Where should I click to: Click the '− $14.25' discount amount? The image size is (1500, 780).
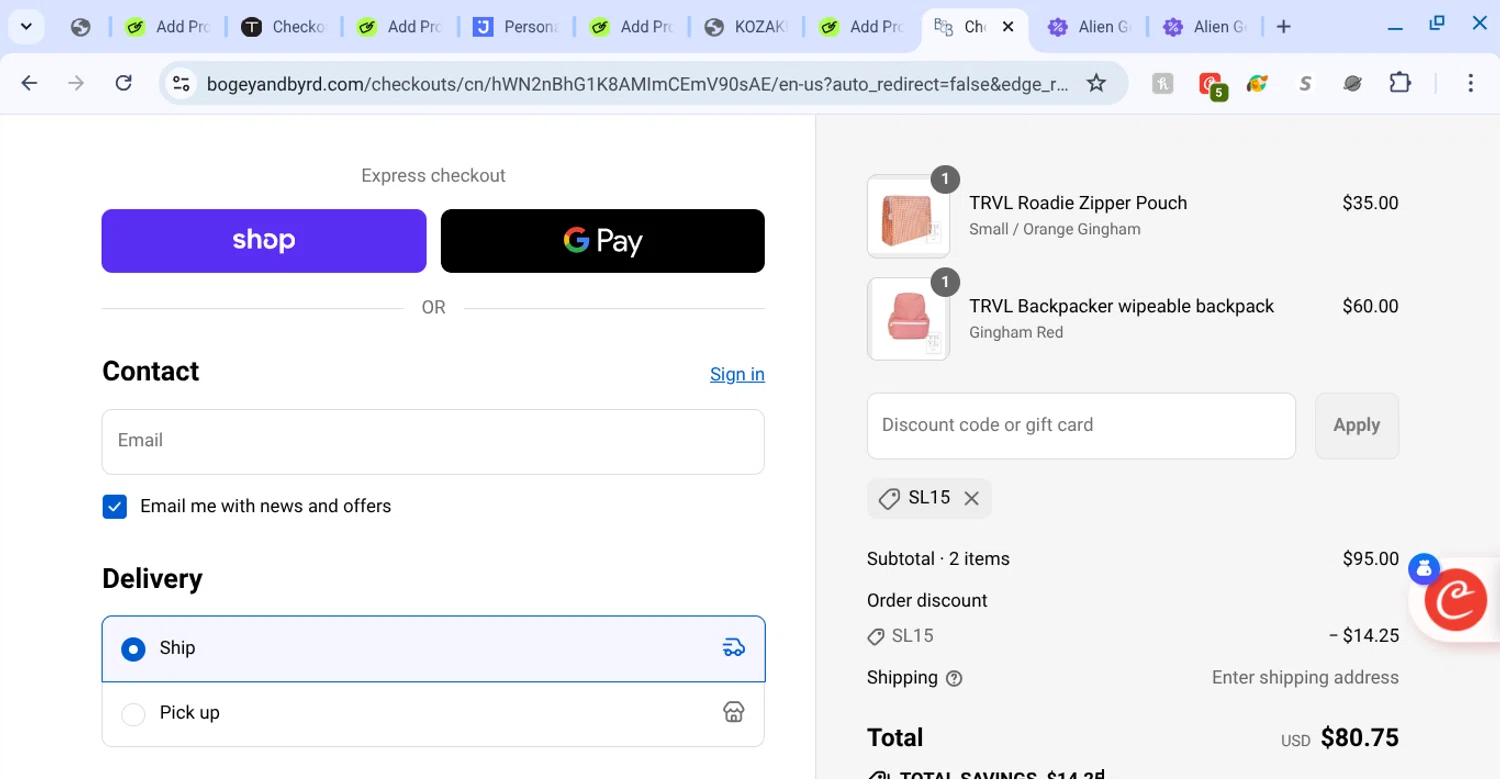point(1364,636)
